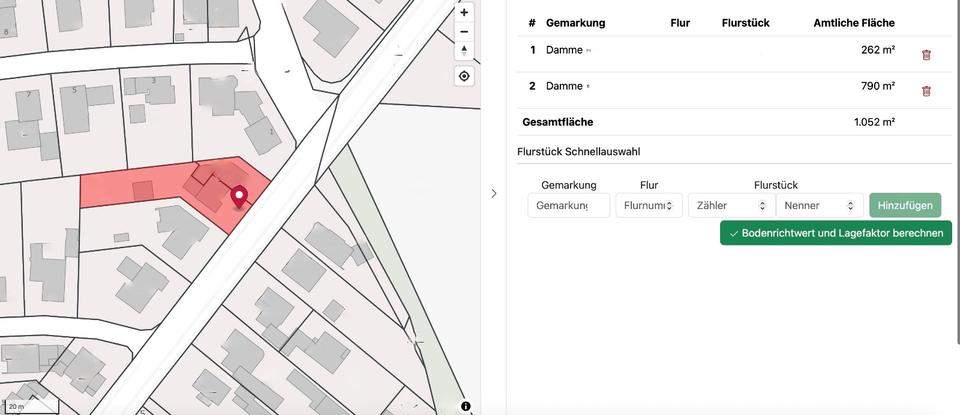Reset map bearing with compass button
Image resolution: width=960 pixels, height=415 pixels.
(464, 51)
